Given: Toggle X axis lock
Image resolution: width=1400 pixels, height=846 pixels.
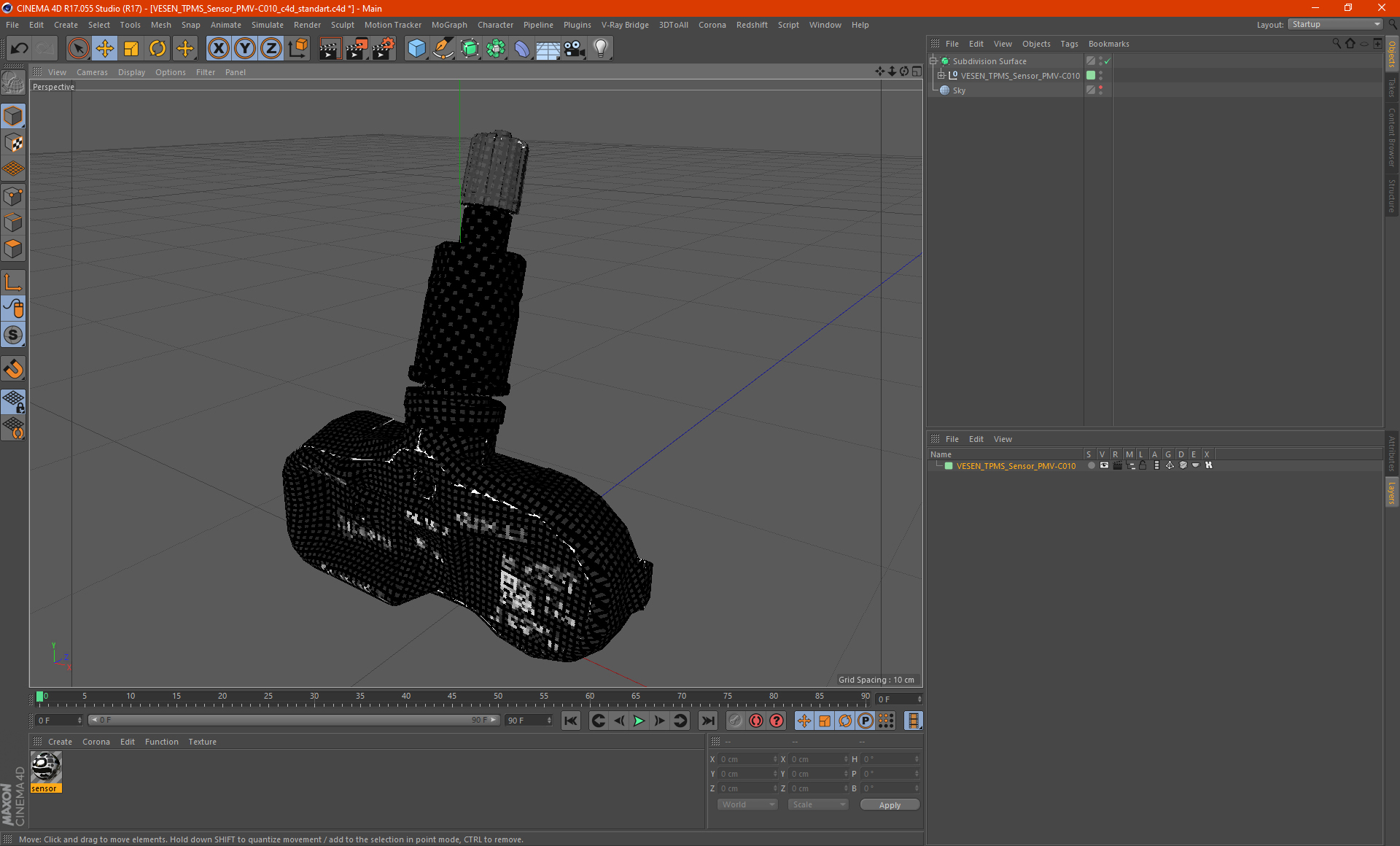Looking at the screenshot, I should 218,49.
